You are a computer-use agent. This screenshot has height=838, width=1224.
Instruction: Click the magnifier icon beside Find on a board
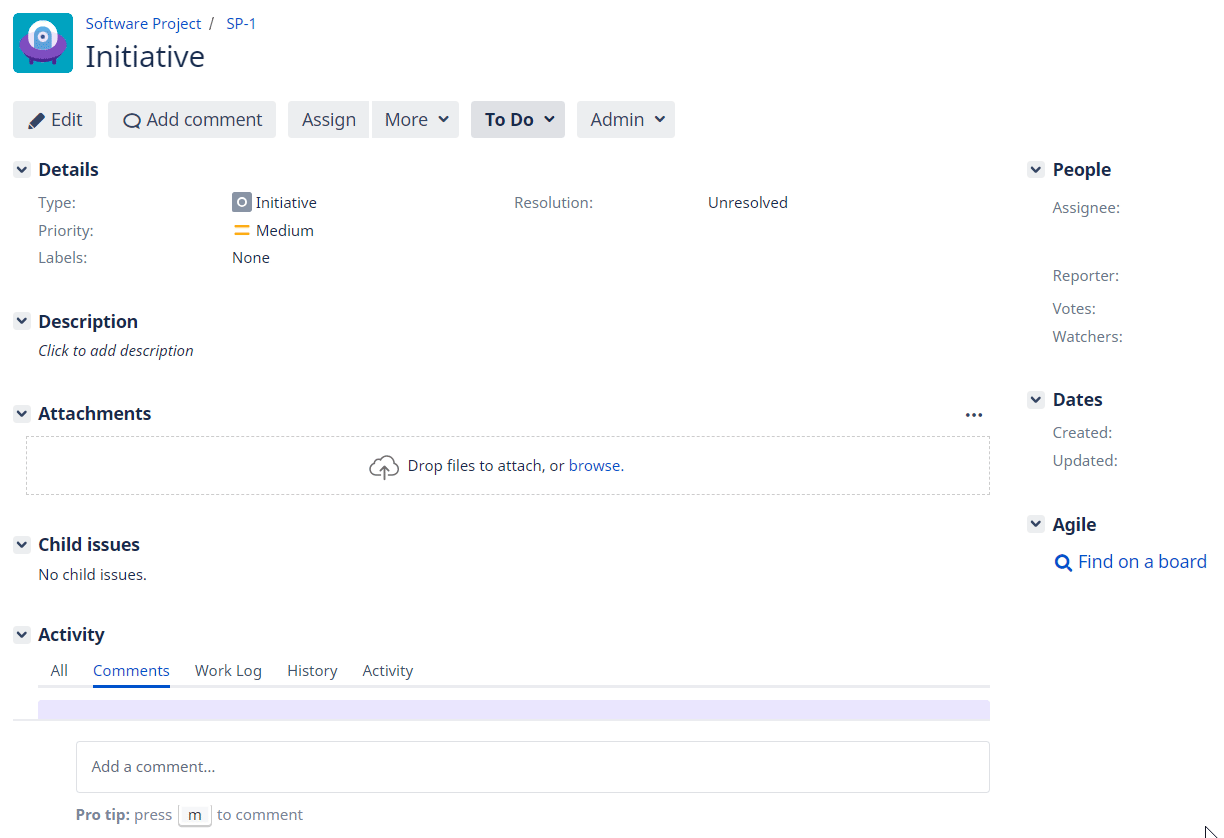(1063, 563)
